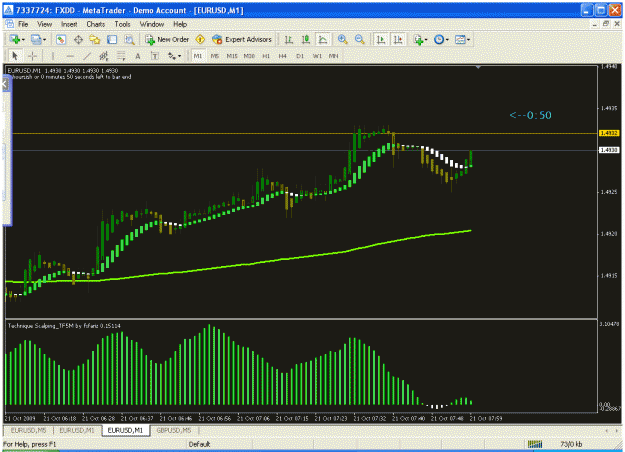Open the Templates dropdown

point(462,39)
